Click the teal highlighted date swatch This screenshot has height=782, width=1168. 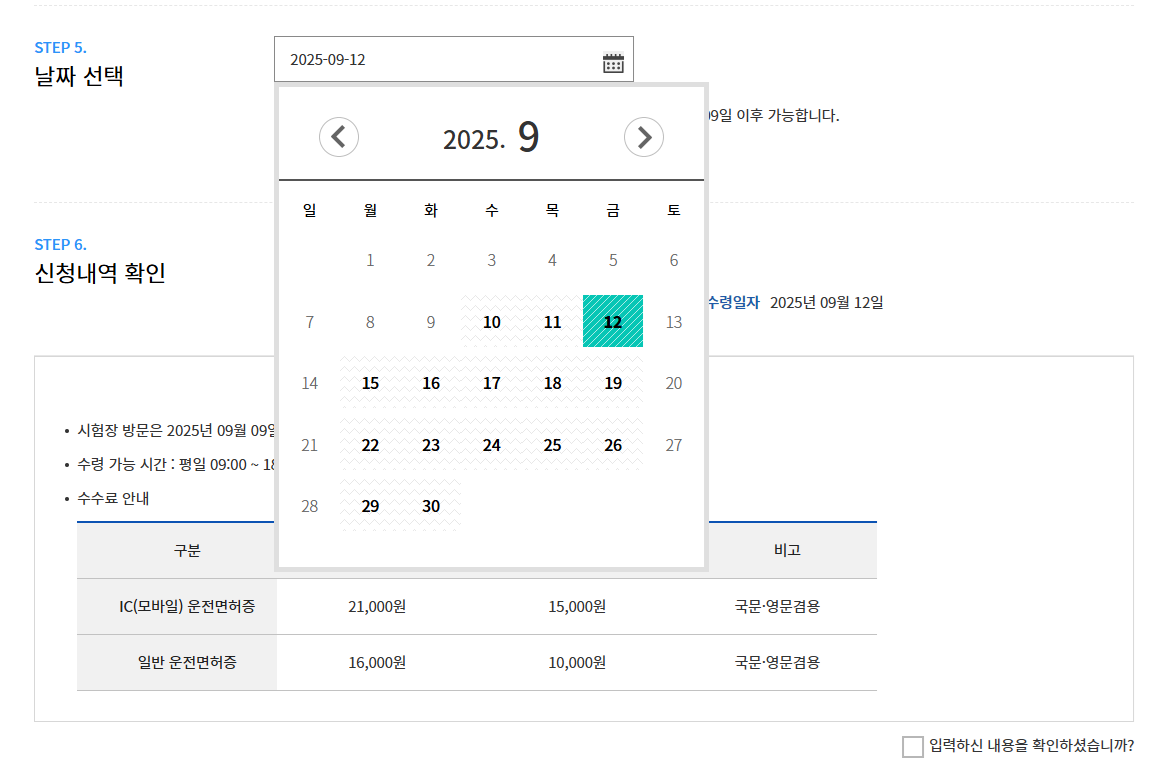(613, 322)
